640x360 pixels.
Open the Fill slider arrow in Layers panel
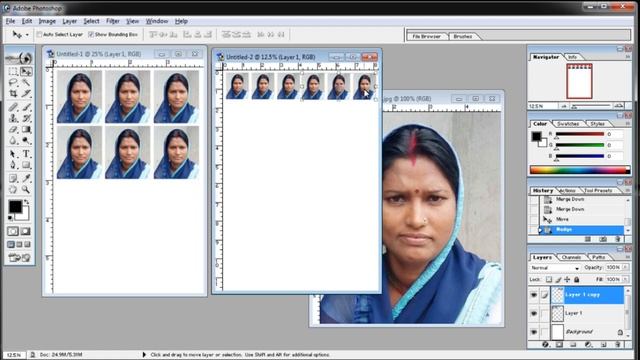(625, 280)
